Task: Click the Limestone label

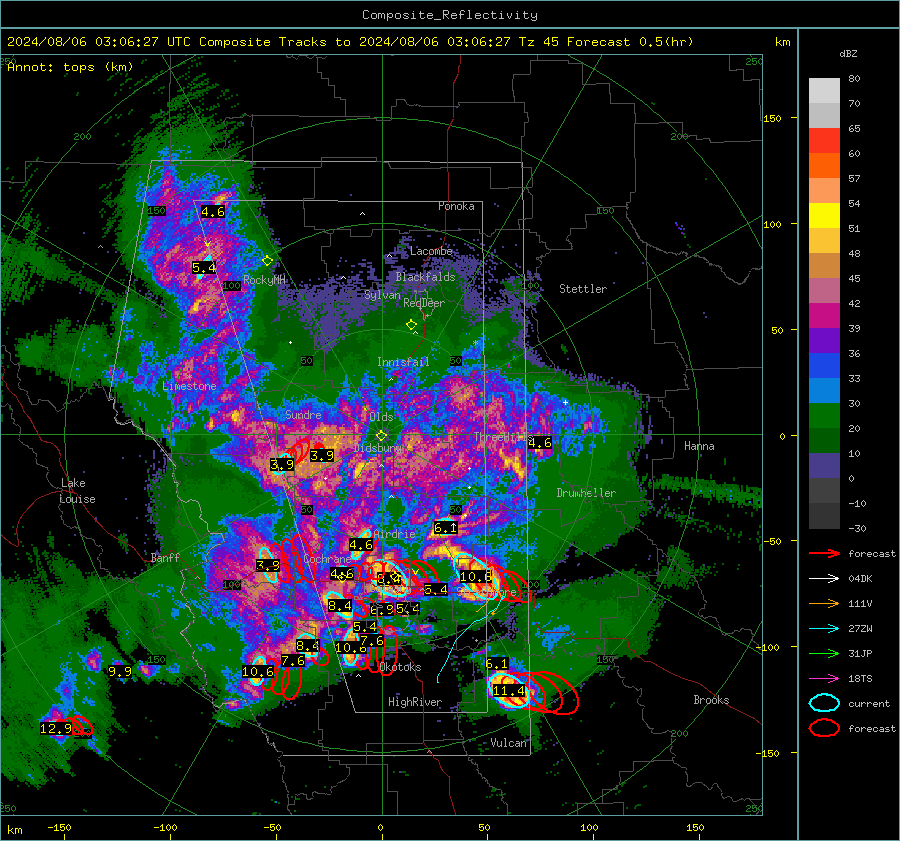Action: (x=189, y=386)
